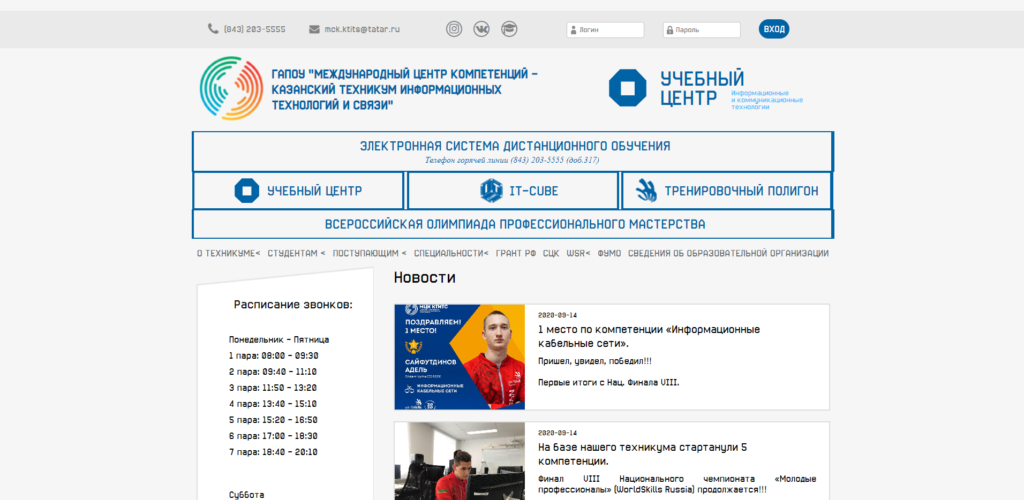Click the first news date 2020-09-14

click(558, 315)
